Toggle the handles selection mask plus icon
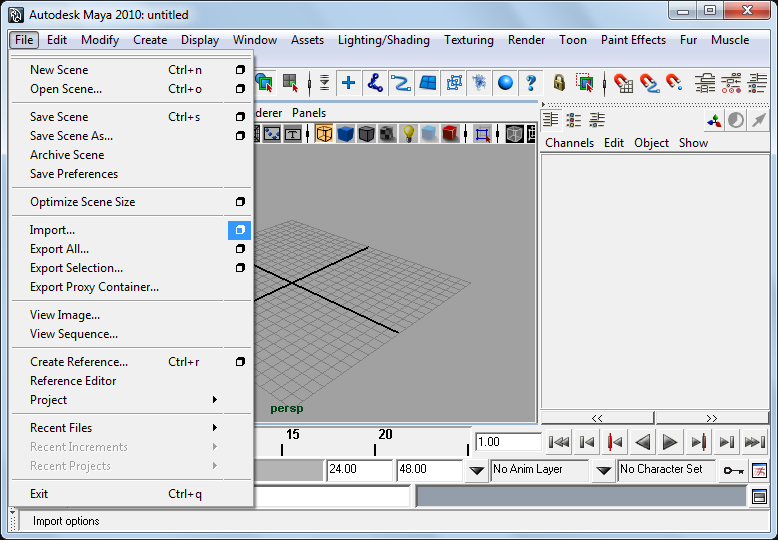Viewport: 778px width, 540px height. pyautogui.click(x=349, y=83)
